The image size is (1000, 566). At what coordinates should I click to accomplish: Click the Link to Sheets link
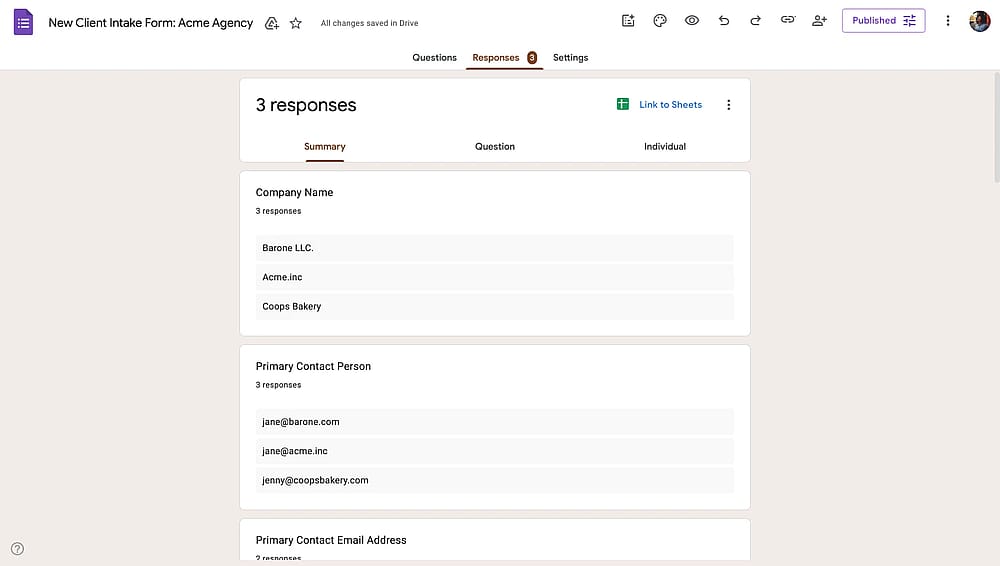pos(670,105)
